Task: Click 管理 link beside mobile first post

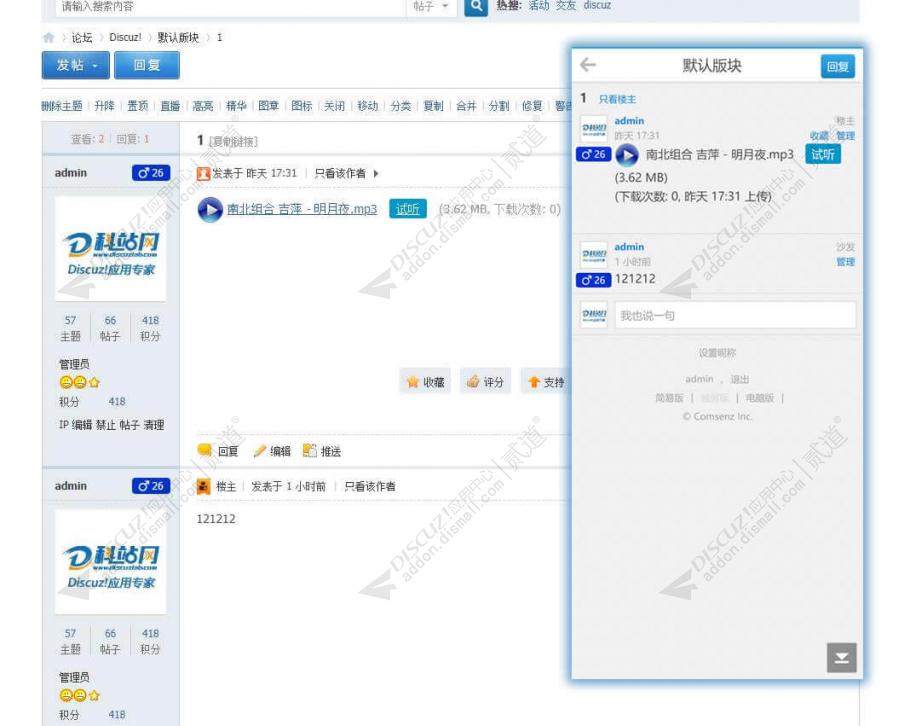Action: (846, 136)
